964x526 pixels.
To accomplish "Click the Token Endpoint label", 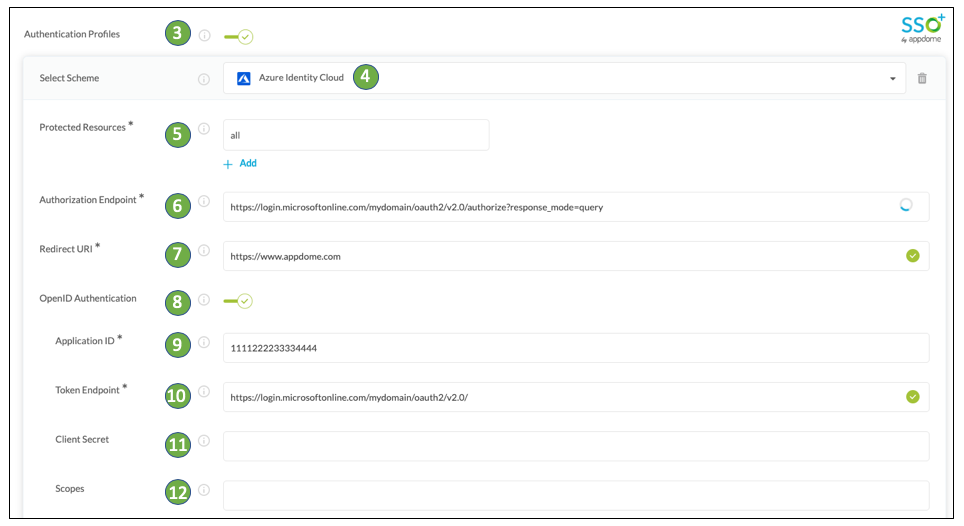I will coord(87,390).
